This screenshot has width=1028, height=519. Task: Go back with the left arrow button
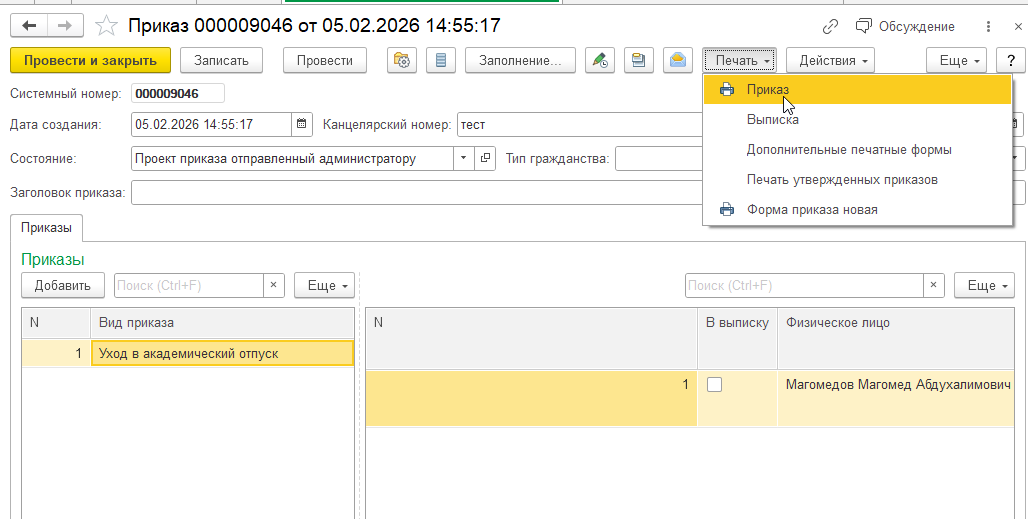click(29, 26)
